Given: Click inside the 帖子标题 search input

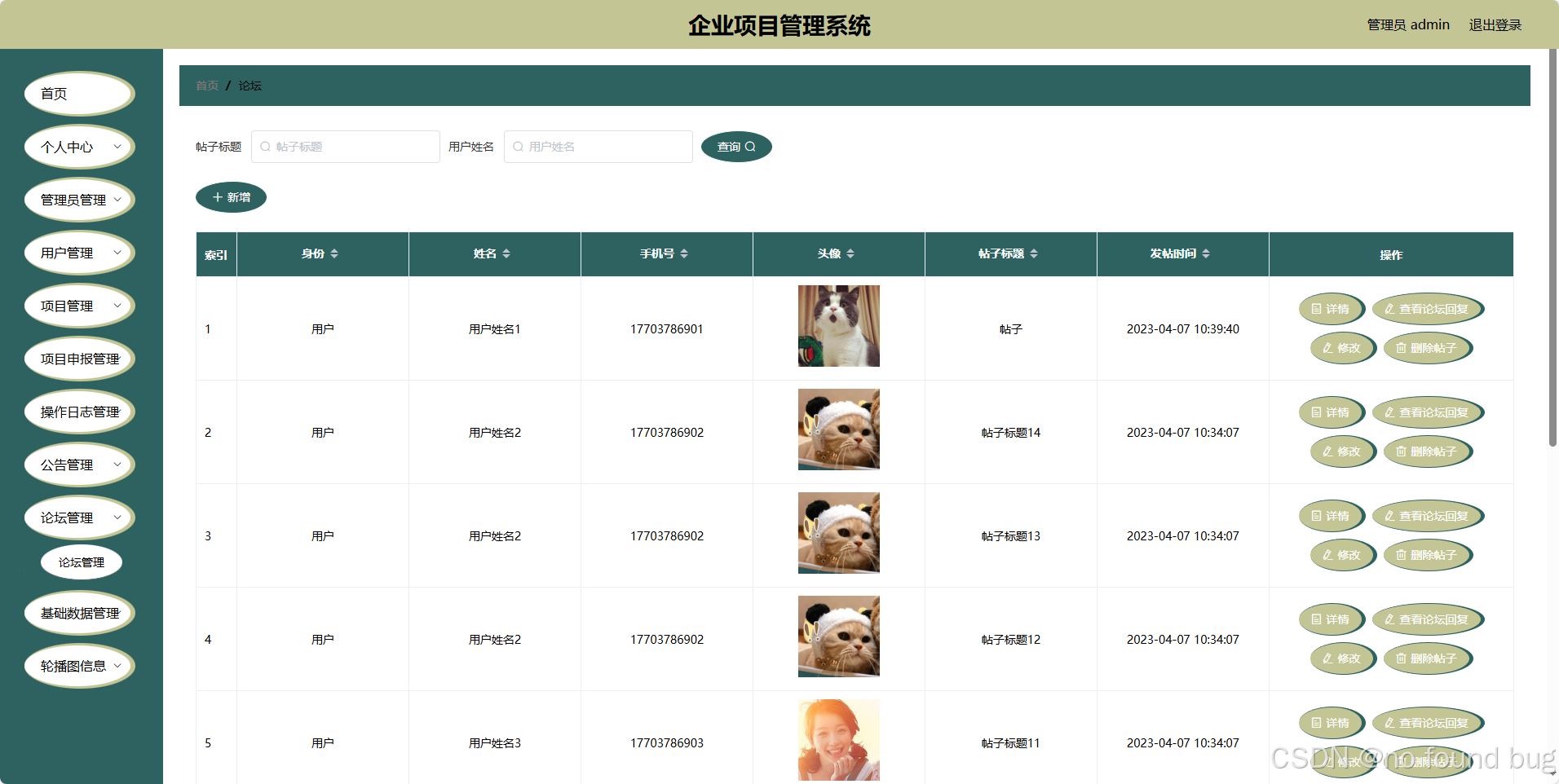Looking at the screenshot, I should pos(346,147).
